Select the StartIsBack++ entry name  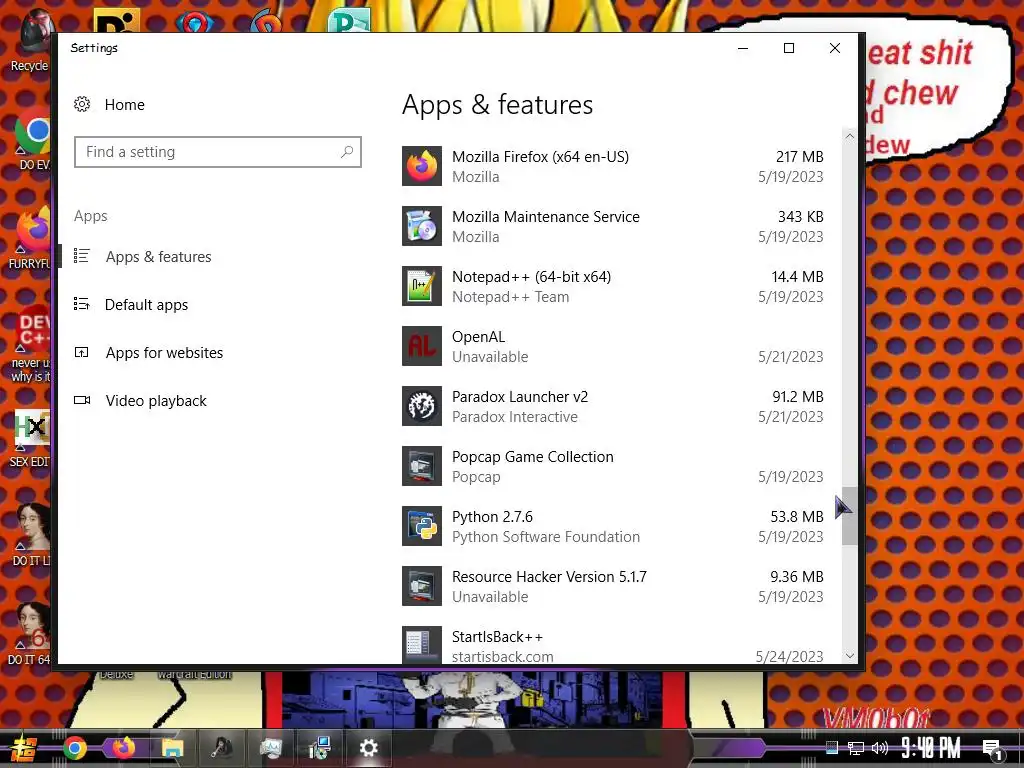[x=497, y=637]
